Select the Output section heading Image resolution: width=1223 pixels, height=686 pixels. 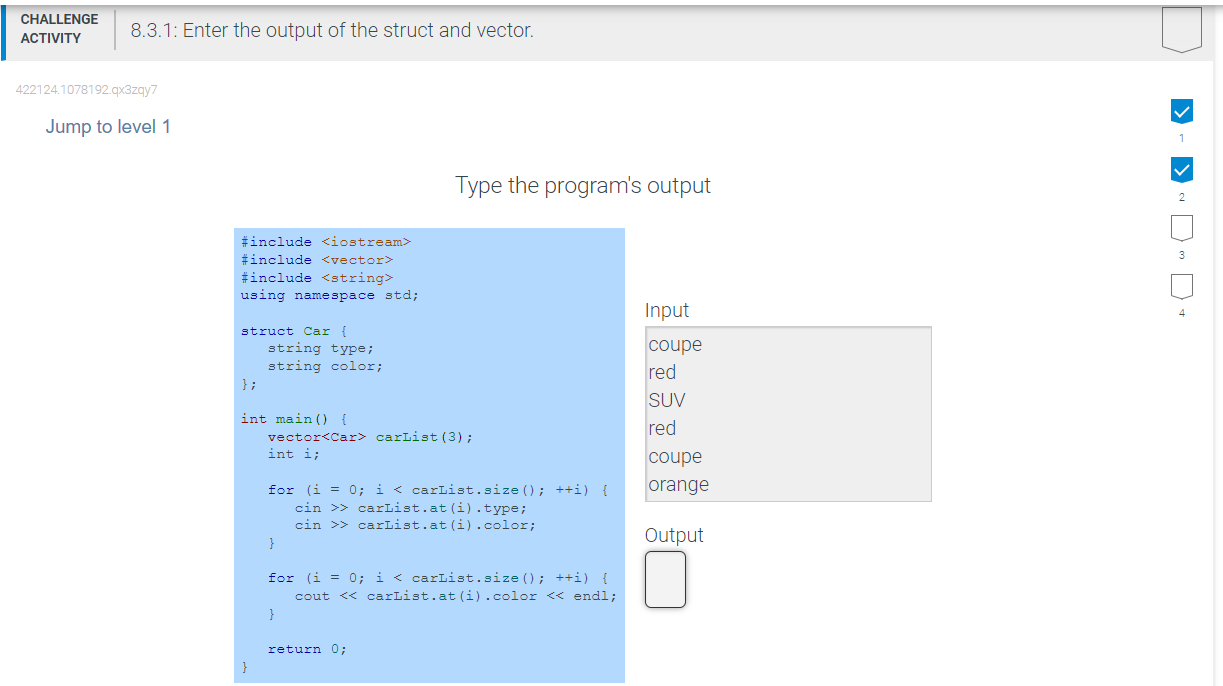click(x=674, y=535)
